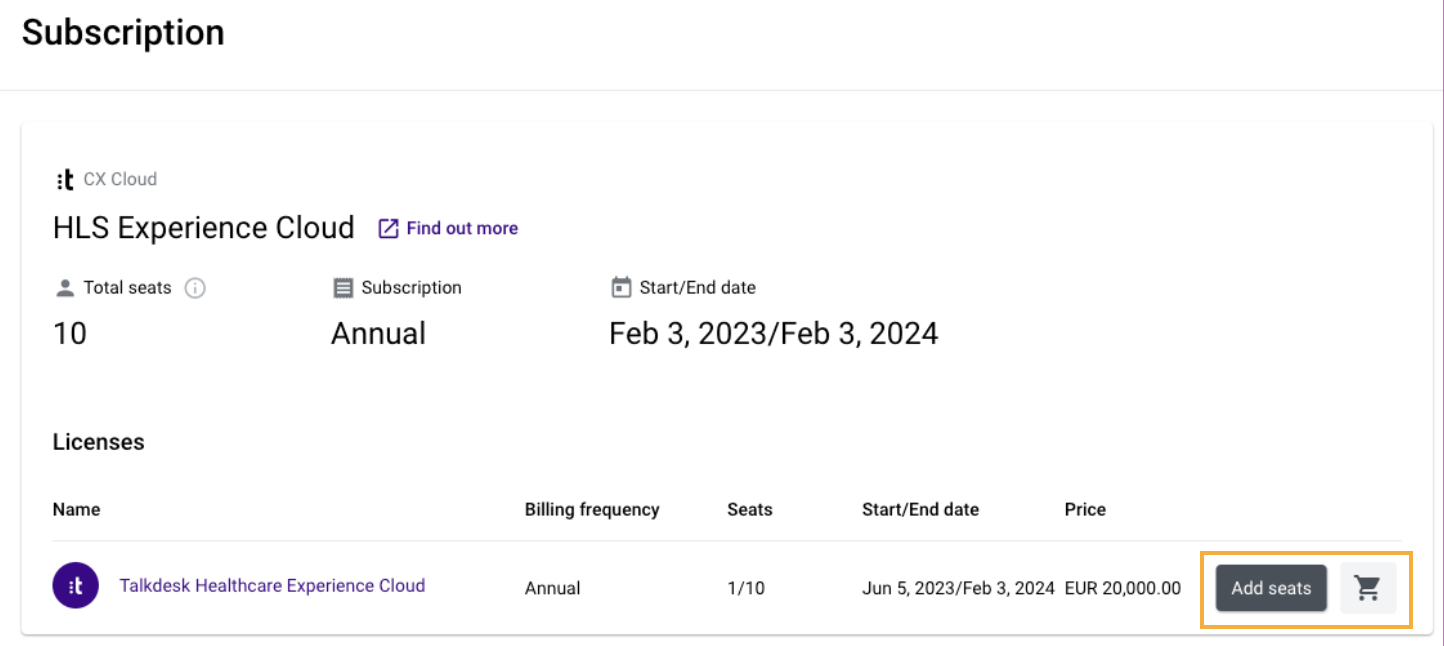Open the Talkdesk Healthcare Experience Cloud link

pos(272,586)
